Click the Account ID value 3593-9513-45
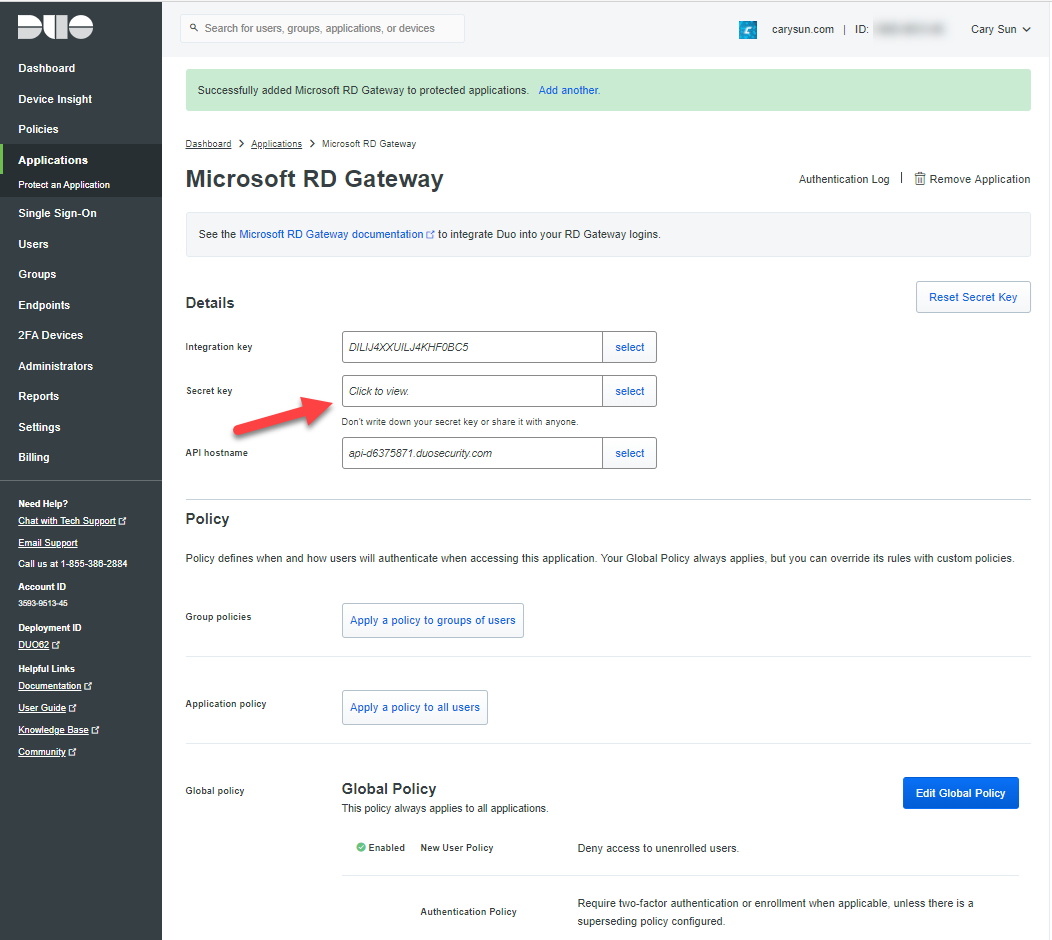The width and height of the screenshot is (1052, 940). click(x=43, y=604)
